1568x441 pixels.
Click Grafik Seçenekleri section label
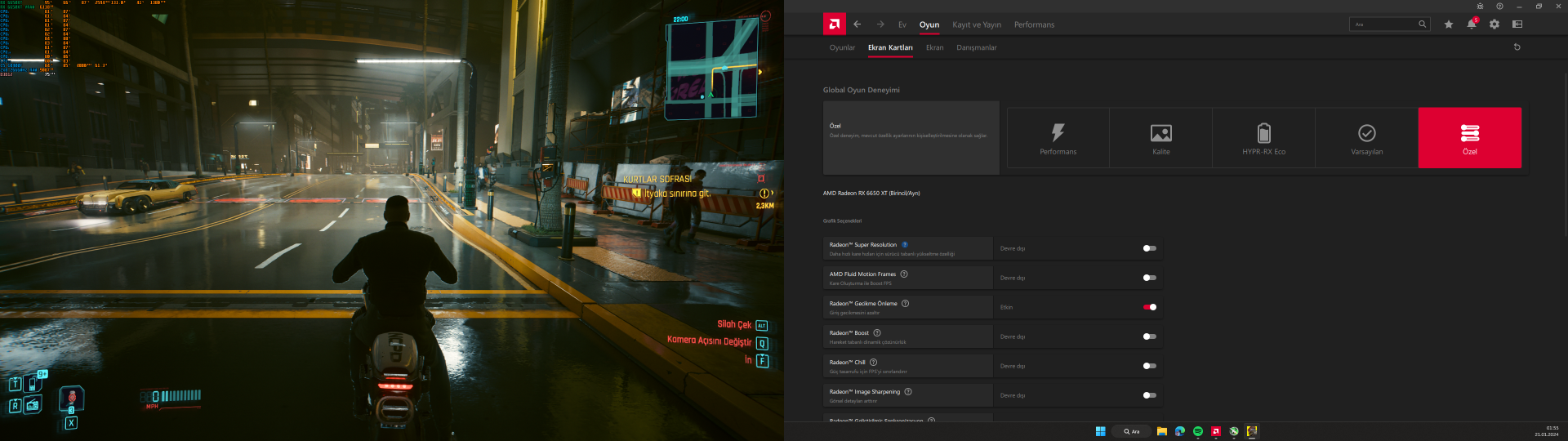click(x=842, y=220)
